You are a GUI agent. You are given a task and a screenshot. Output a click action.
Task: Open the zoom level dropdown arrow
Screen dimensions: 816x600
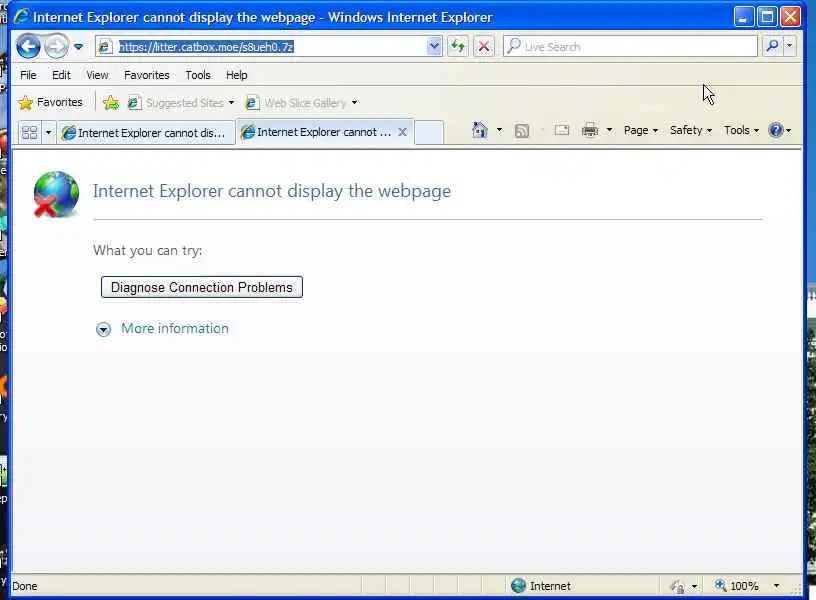pyautogui.click(x=776, y=586)
